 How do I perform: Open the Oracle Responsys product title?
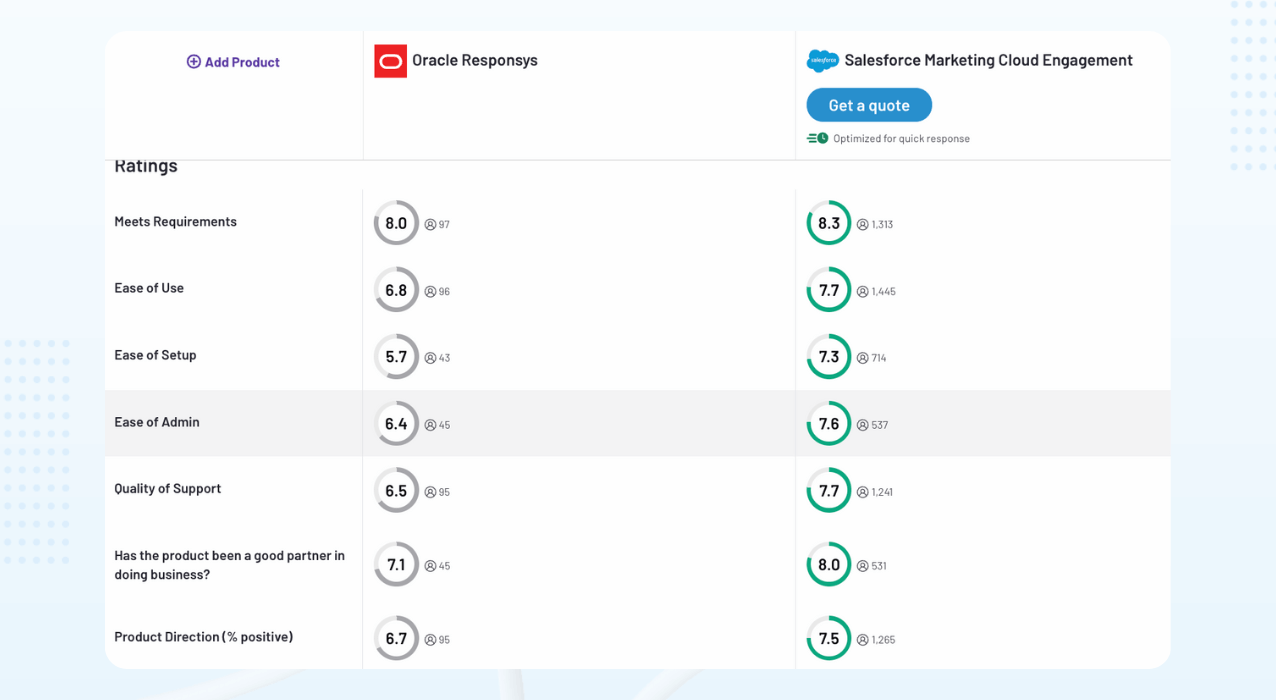(x=474, y=60)
